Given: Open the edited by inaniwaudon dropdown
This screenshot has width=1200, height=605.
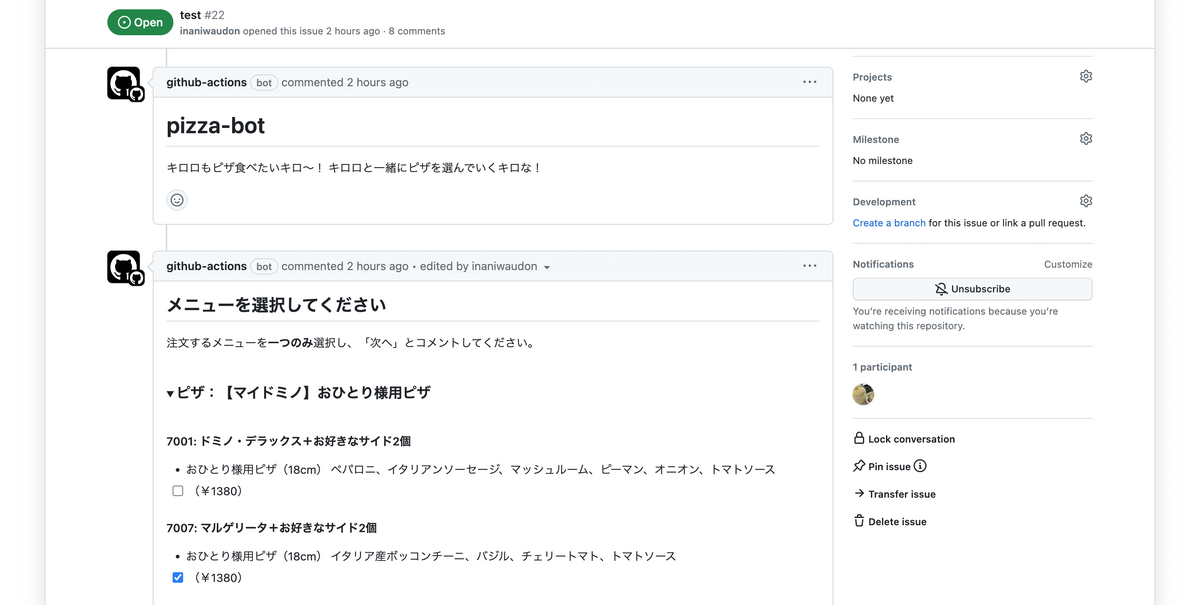Looking at the screenshot, I should [485, 266].
